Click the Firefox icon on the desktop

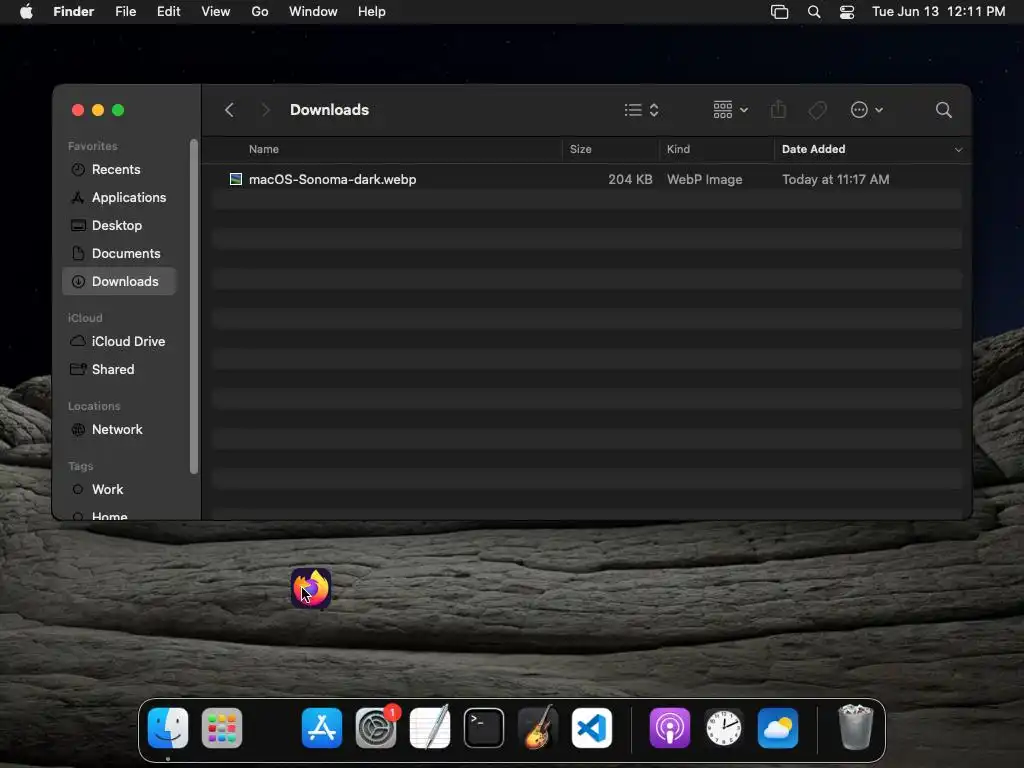[311, 588]
